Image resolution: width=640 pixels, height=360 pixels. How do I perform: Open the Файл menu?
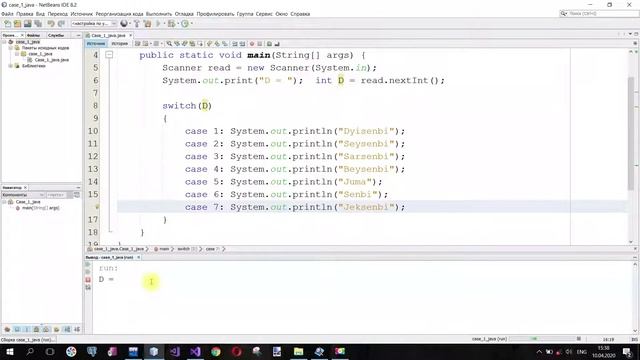pos(7,14)
